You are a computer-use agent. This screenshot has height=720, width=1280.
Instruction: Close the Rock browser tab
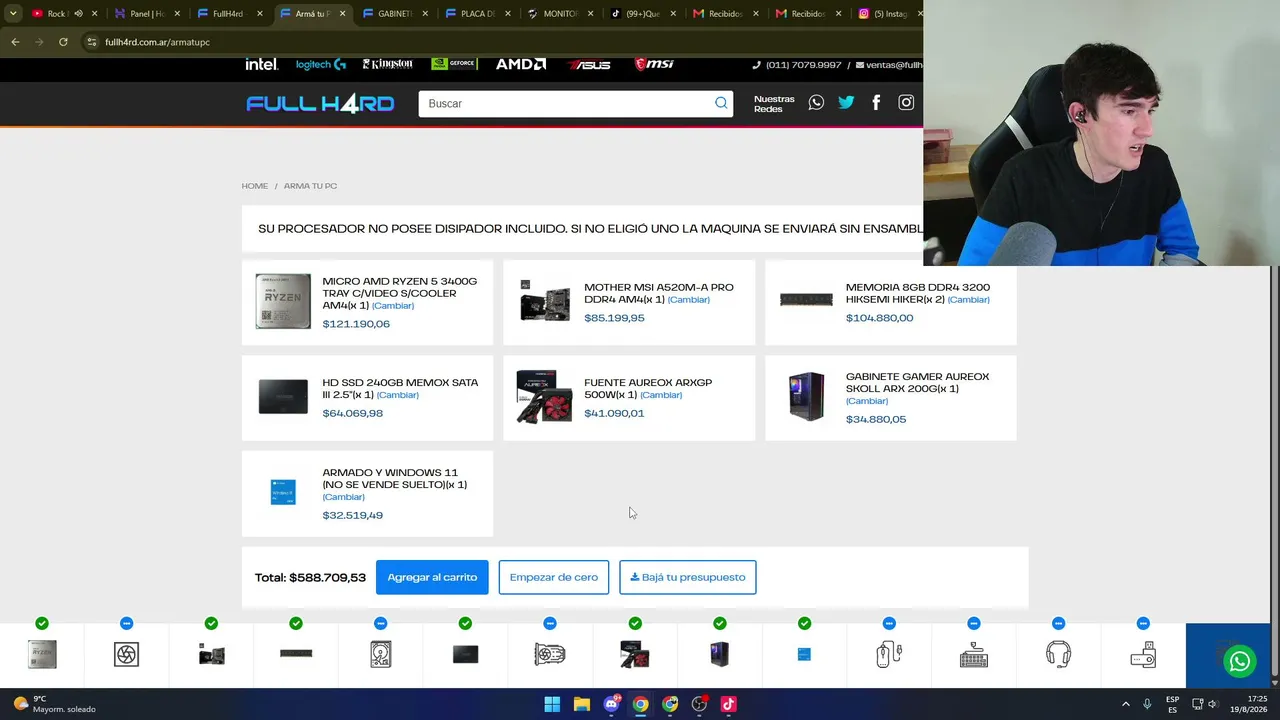pyautogui.click(x=95, y=14)
